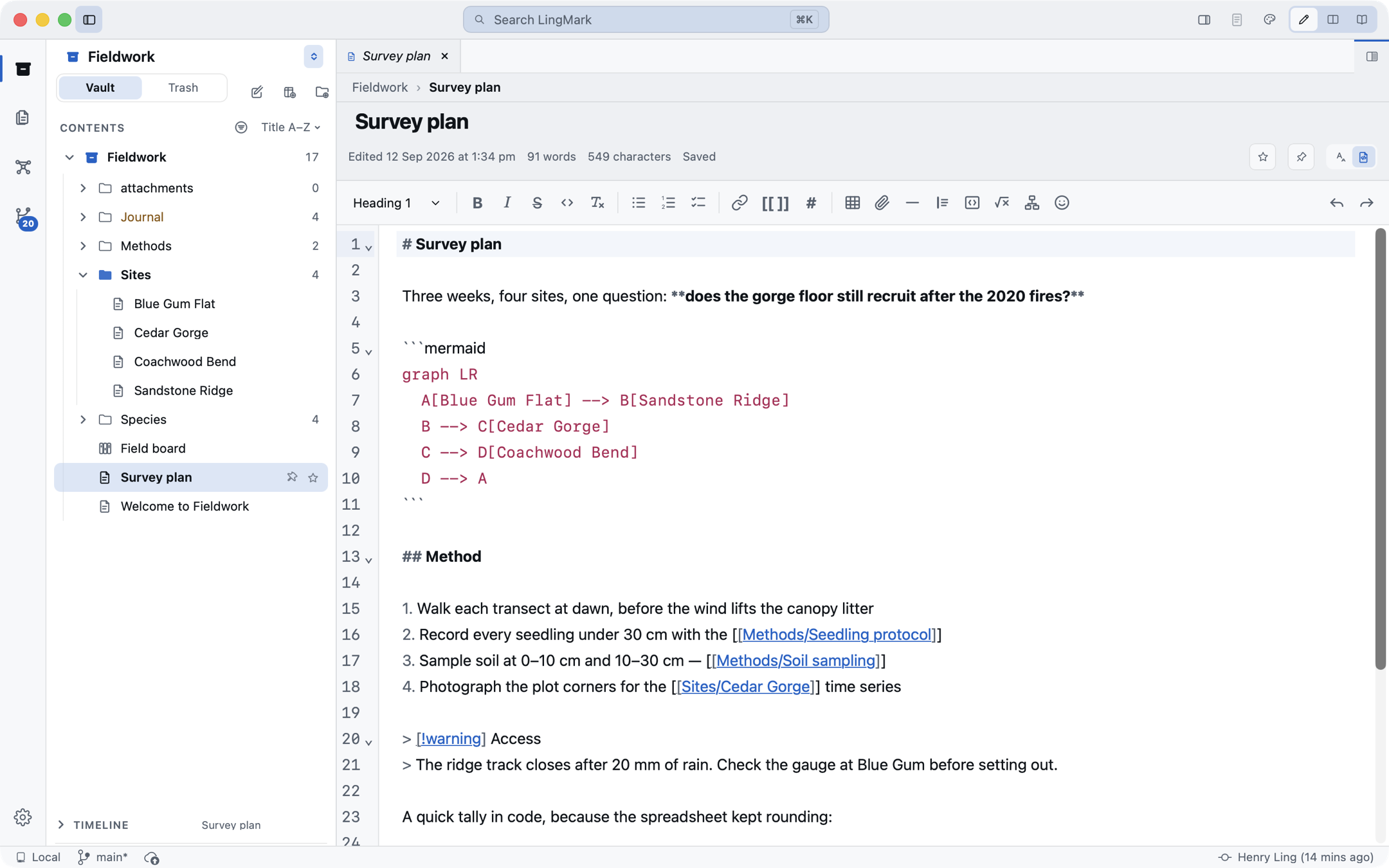Insert a wiki link with the [[ ]] button

pos(776,203)
